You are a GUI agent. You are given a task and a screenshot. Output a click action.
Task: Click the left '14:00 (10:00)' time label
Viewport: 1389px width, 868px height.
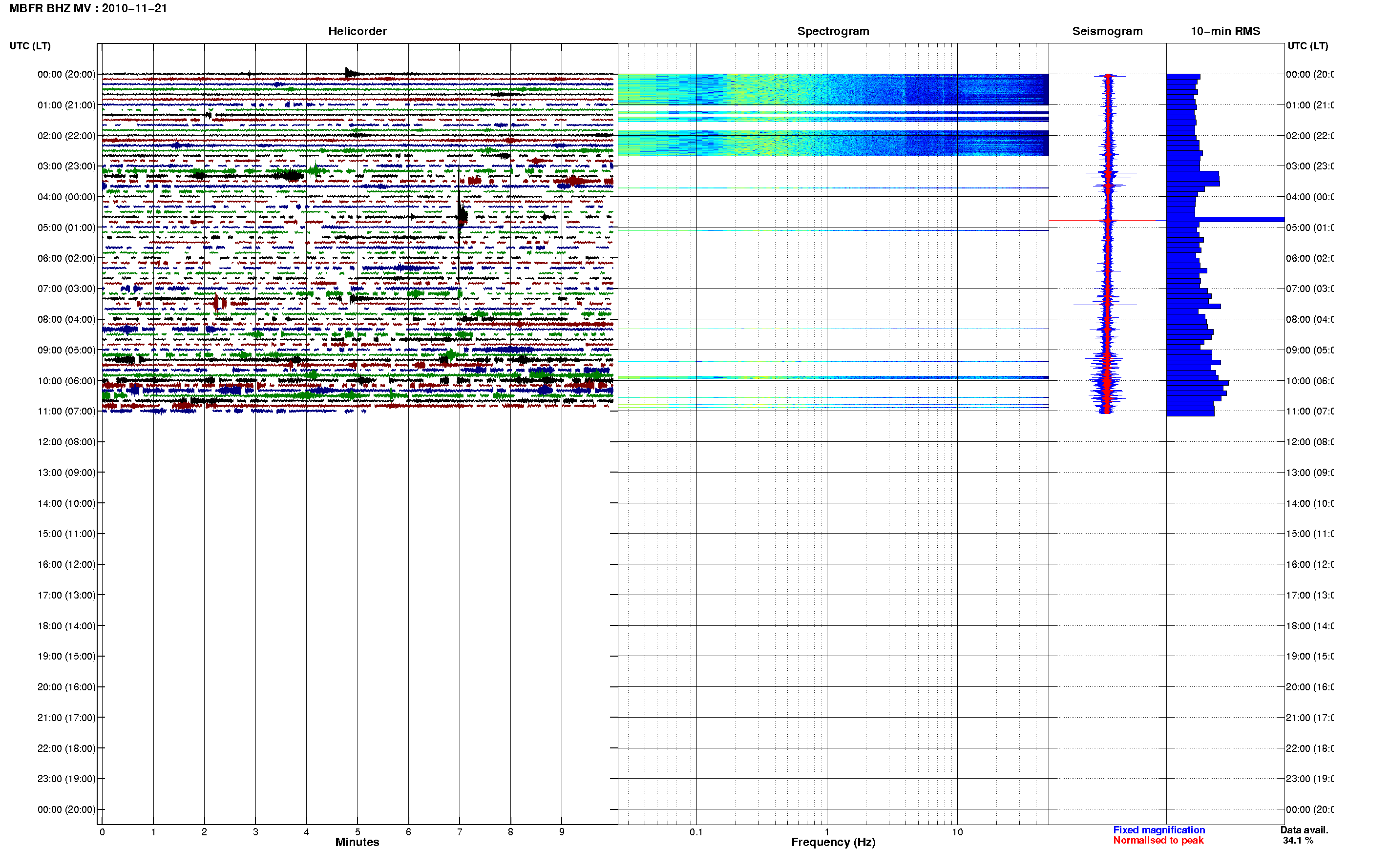(66, 503)
